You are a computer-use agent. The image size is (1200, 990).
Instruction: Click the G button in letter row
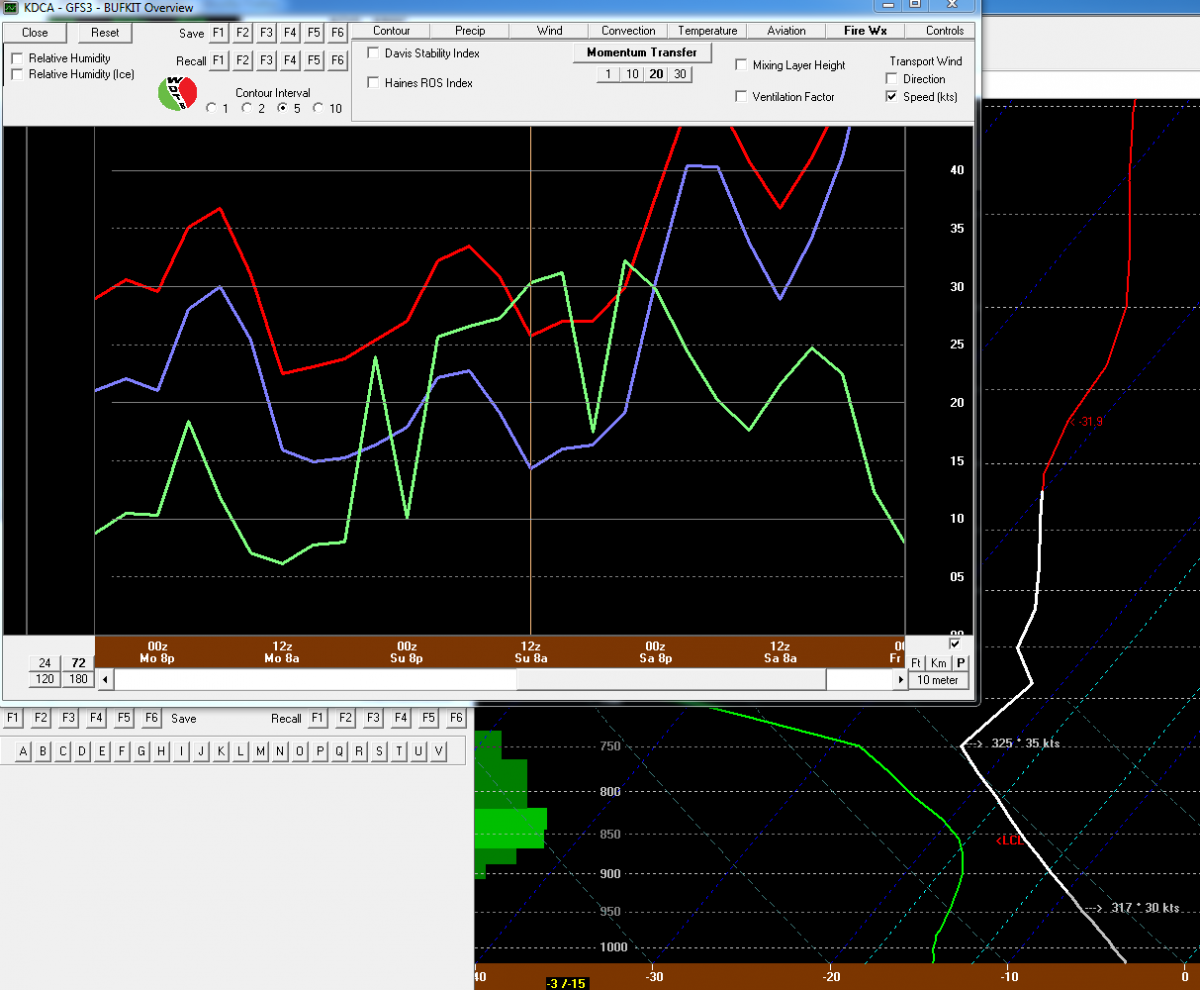click(140, 751)
